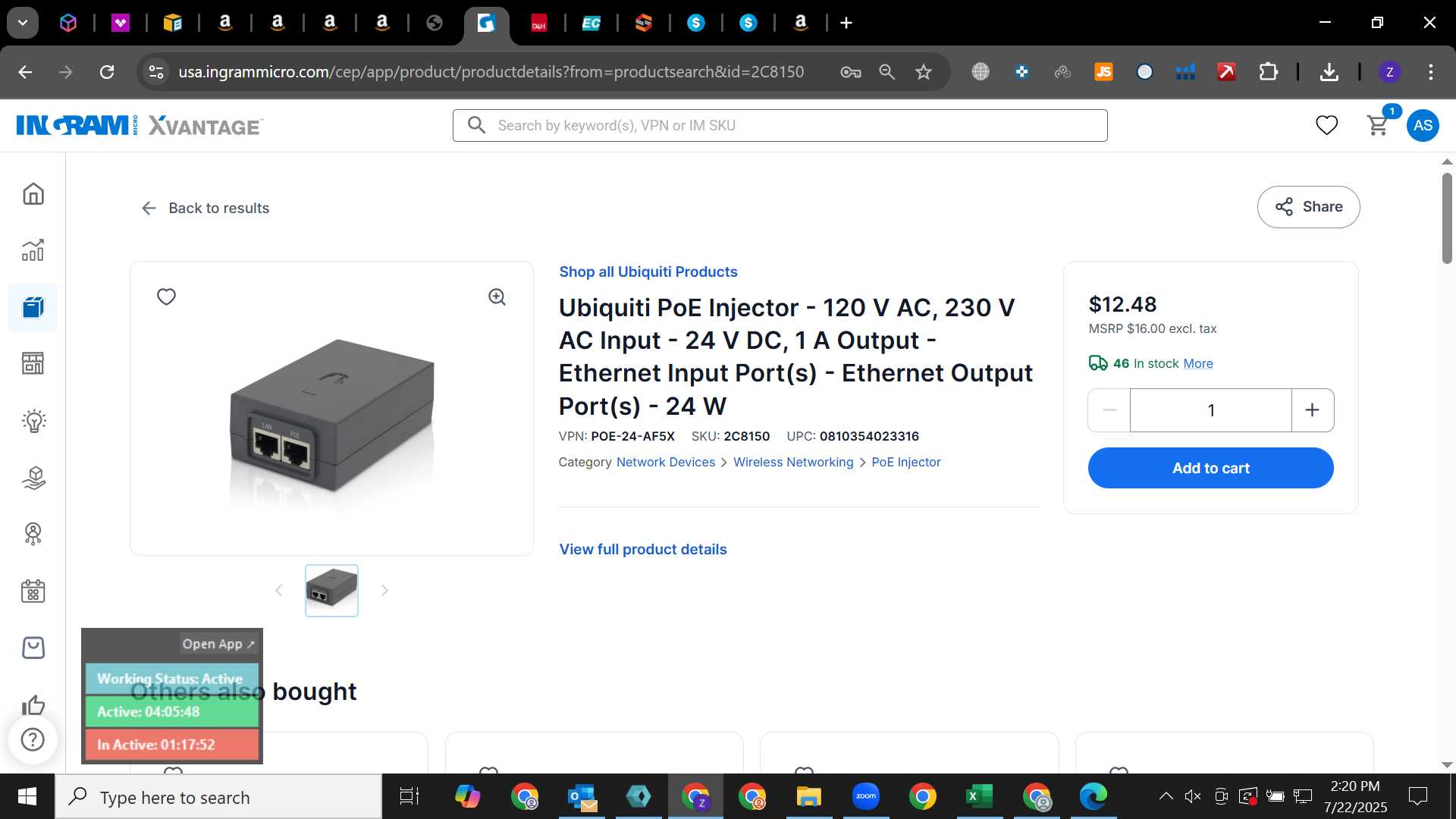Open the shopping cart icon in header
The width and height of the screenshot is (1456, 819).
[x=1378, y=125]
